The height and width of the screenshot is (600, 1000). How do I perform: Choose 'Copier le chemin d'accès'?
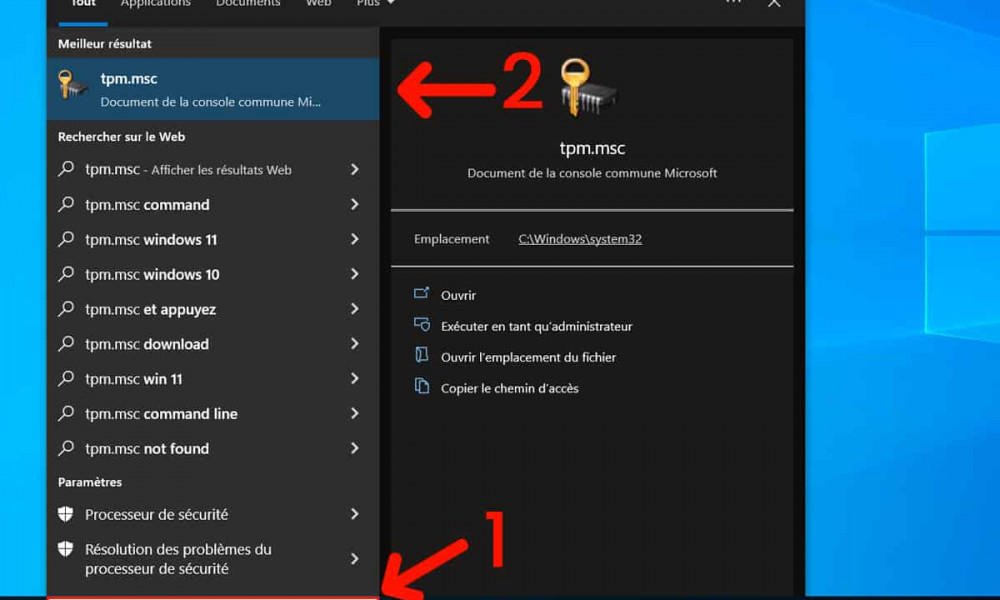click(510, 388)
